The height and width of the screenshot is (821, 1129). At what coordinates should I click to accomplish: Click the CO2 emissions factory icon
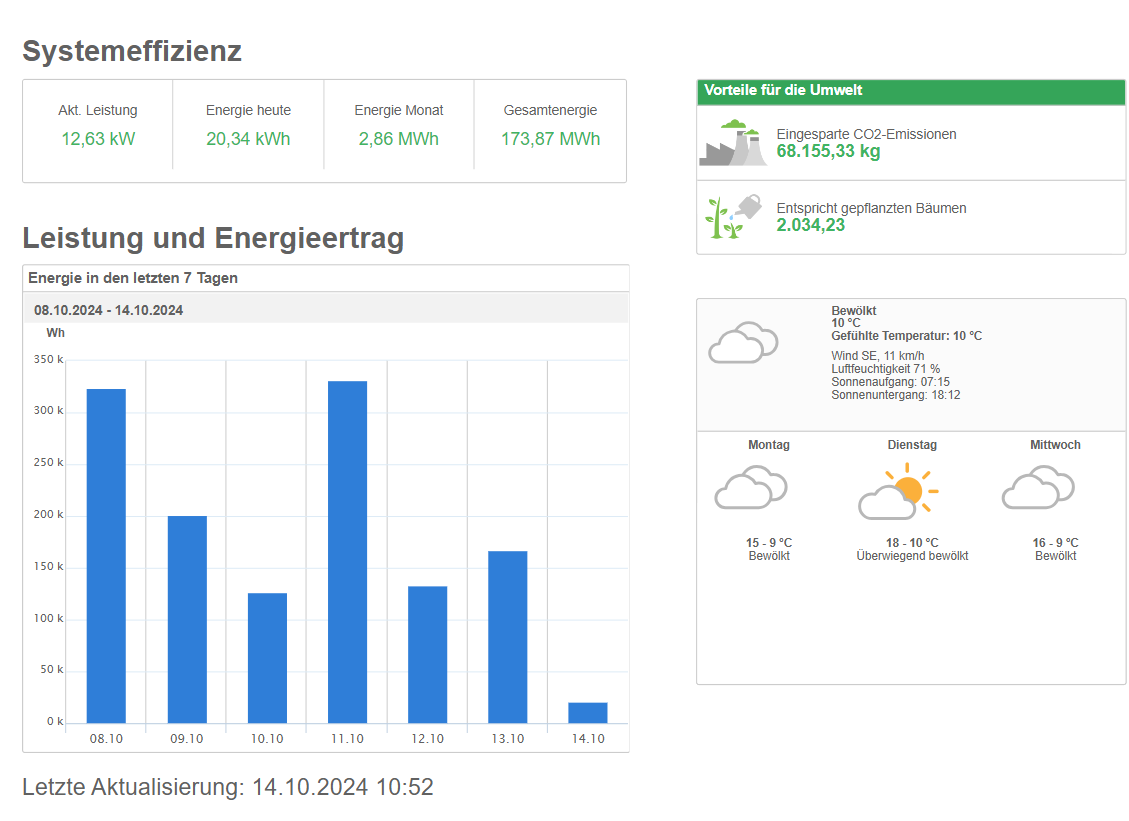point(733,143)
